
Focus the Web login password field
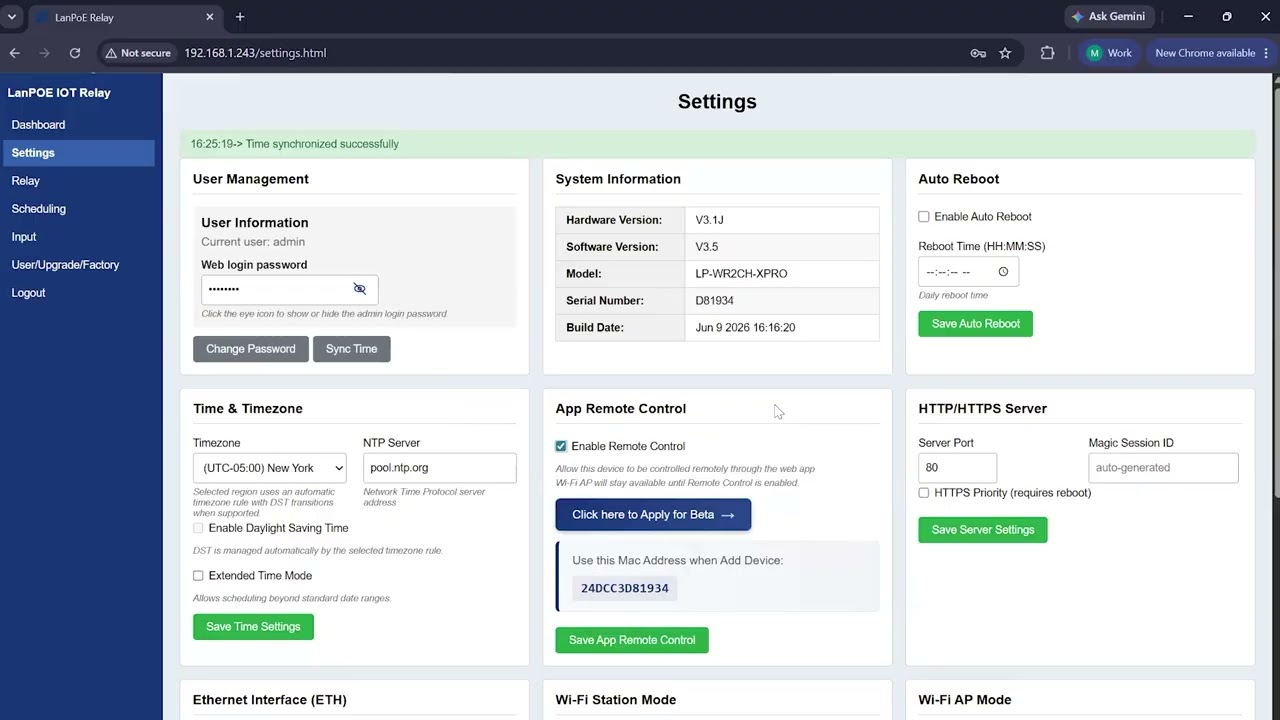tap(290, 289)
